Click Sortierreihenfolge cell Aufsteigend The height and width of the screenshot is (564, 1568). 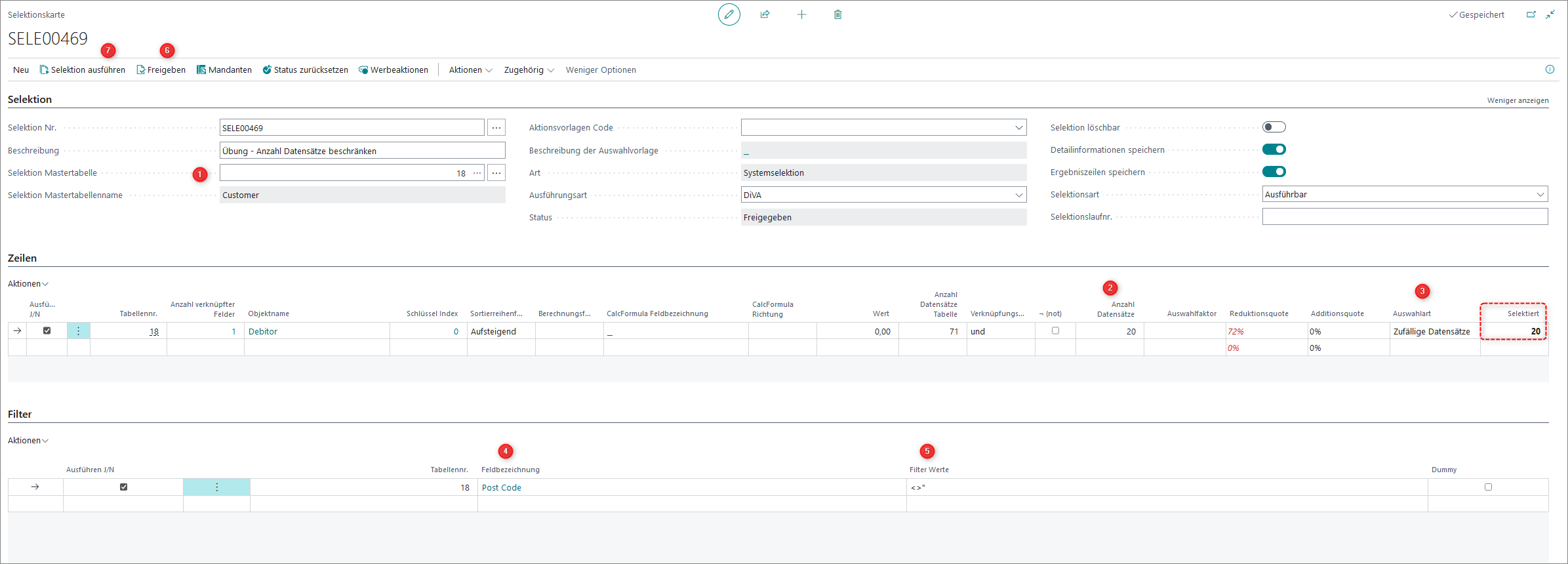click(501, 331)
